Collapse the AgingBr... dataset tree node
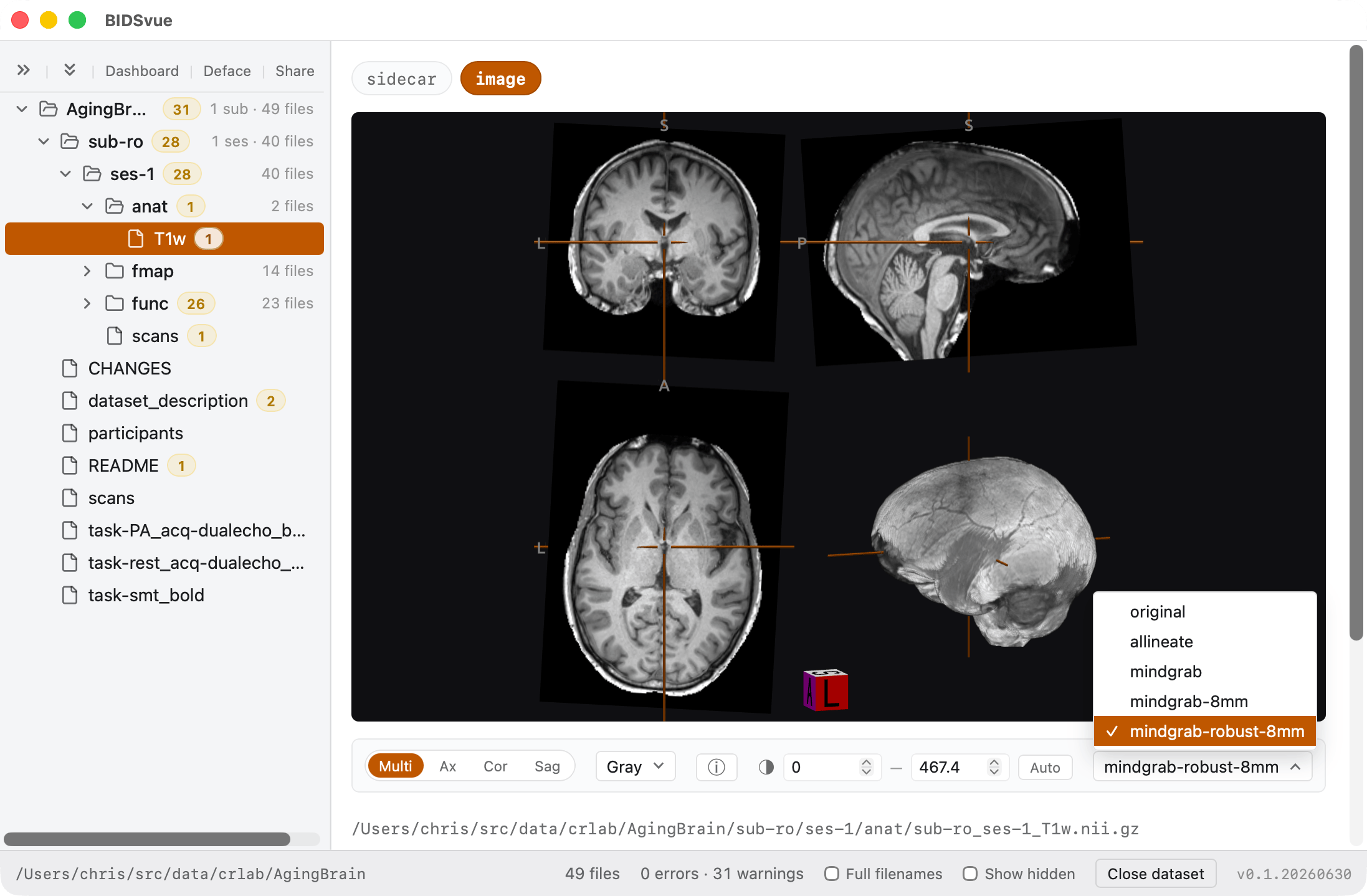Screen dimensions: 1367x896 pyautogui.click(x=22, y=109)
